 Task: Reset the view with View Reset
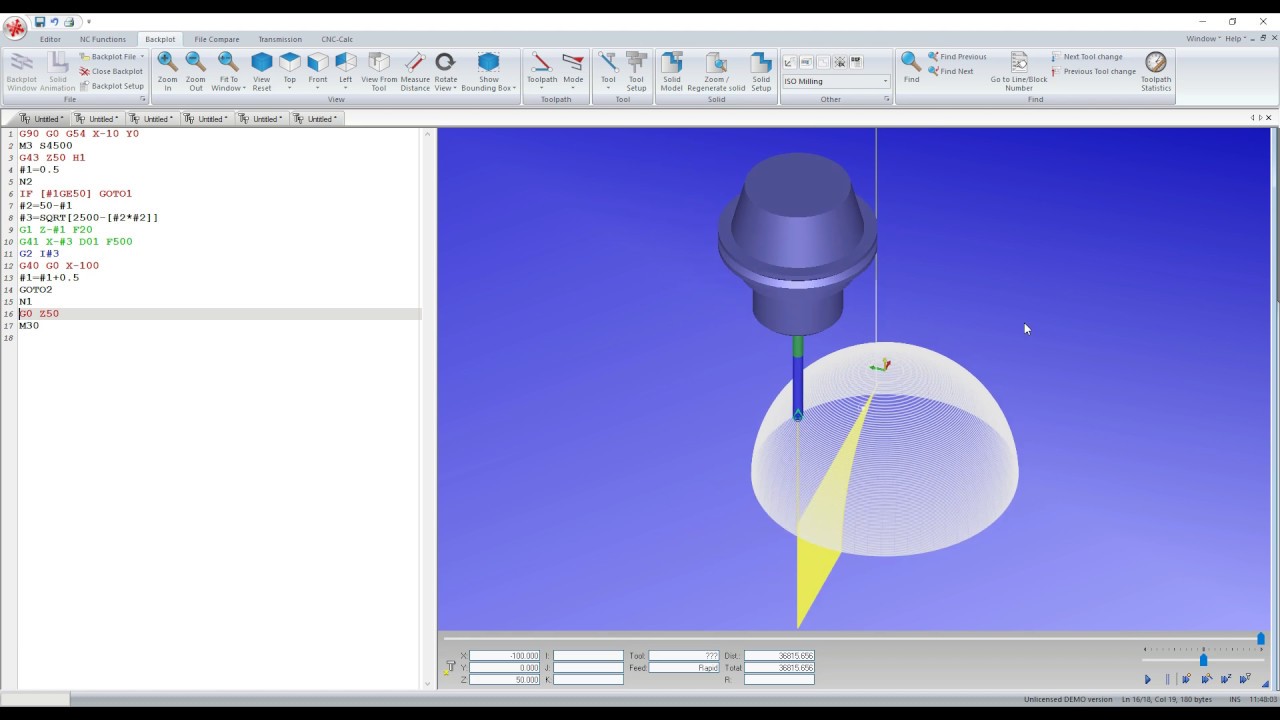[261, 71]
